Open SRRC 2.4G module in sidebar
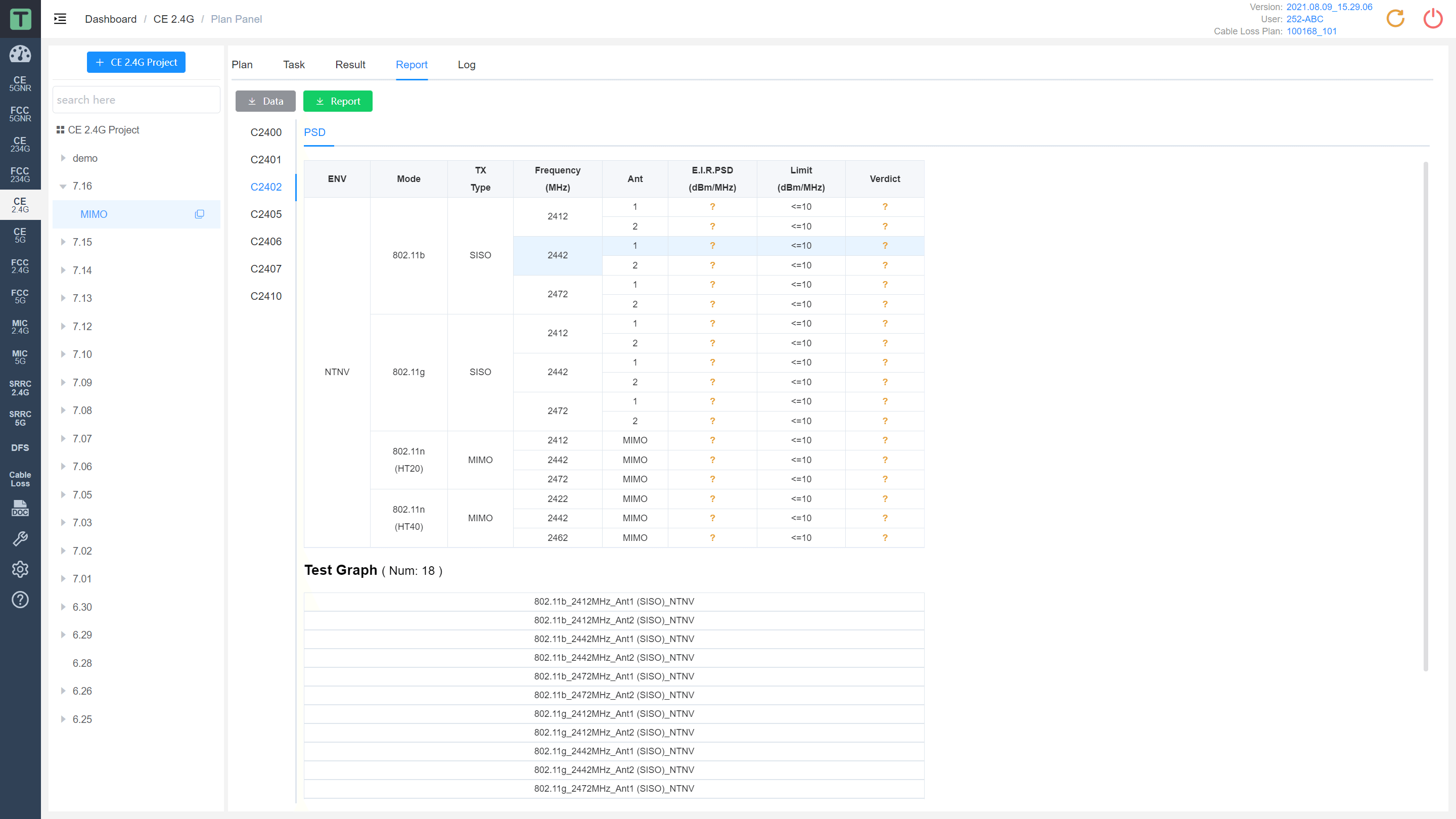This screenshot has height=819, width=1456. point(20,388)
